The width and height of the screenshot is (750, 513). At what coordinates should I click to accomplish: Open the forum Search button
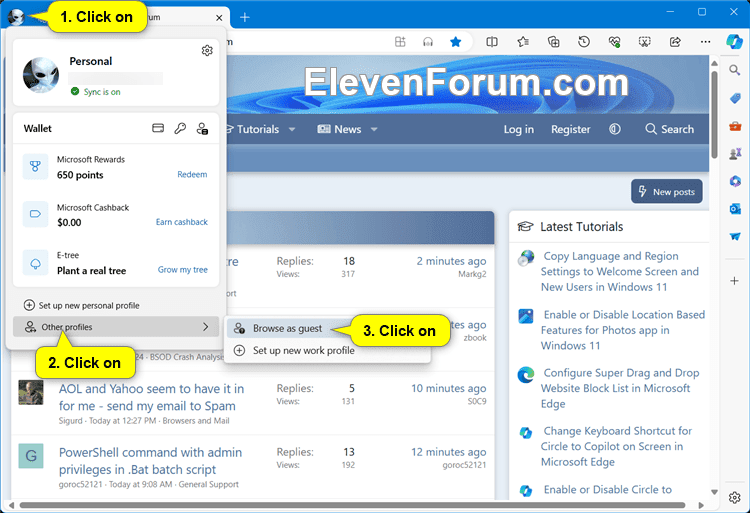(669, 129)
